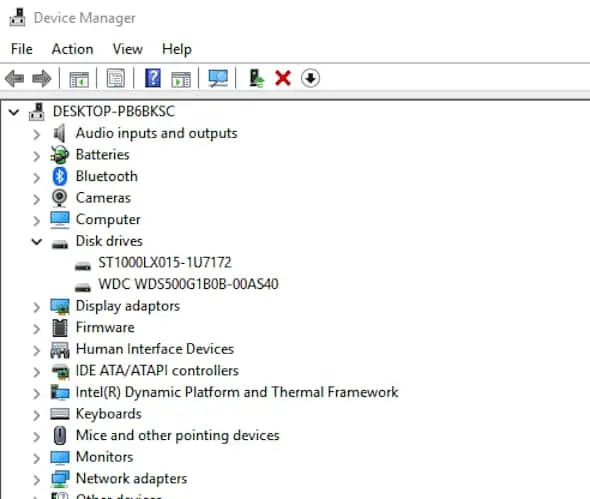Screen dimensions: 590x499
Task: Click the Disable device down-arrow icon
Action: point(310,78)
